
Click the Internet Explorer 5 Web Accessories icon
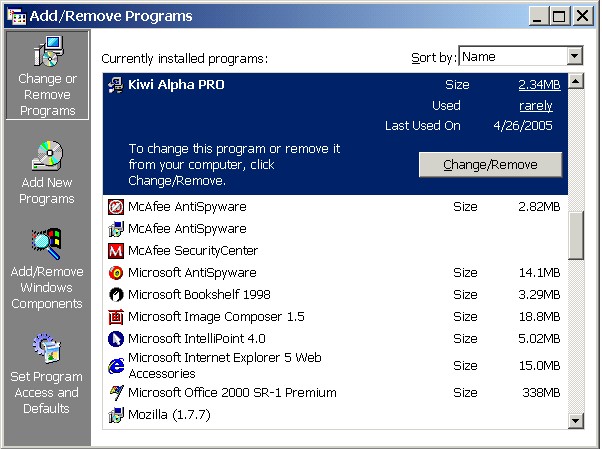click(116, 366)
